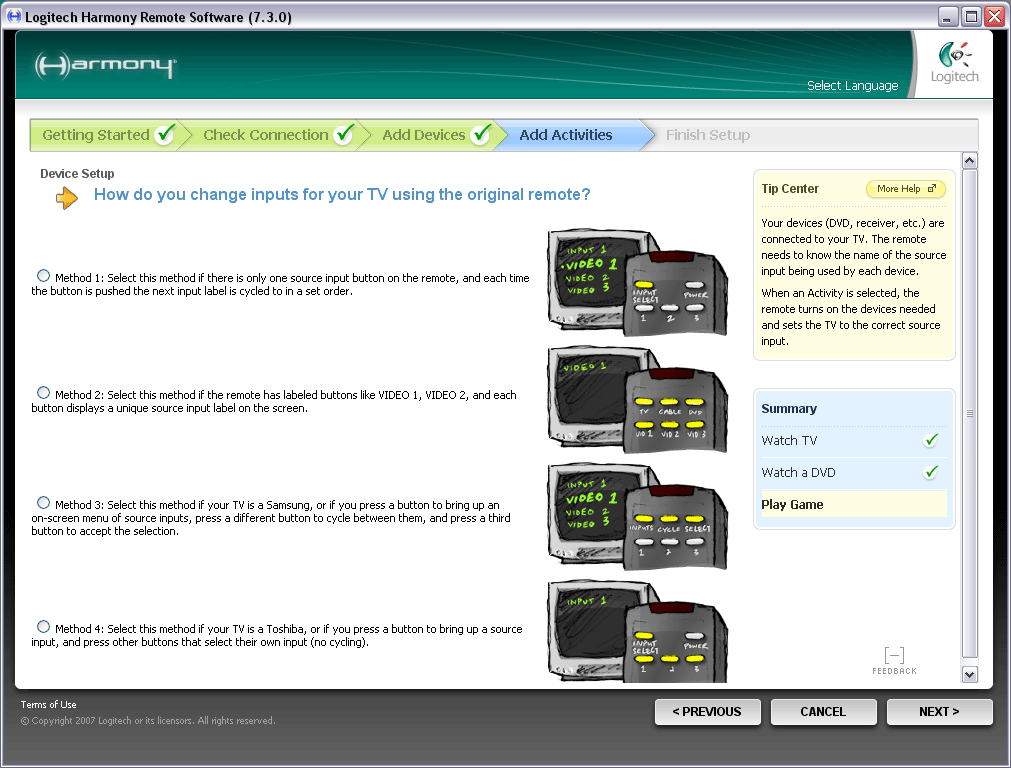Click the Tip Center heading
This screenshot has width=1011, height=768.
pos(790,189)
